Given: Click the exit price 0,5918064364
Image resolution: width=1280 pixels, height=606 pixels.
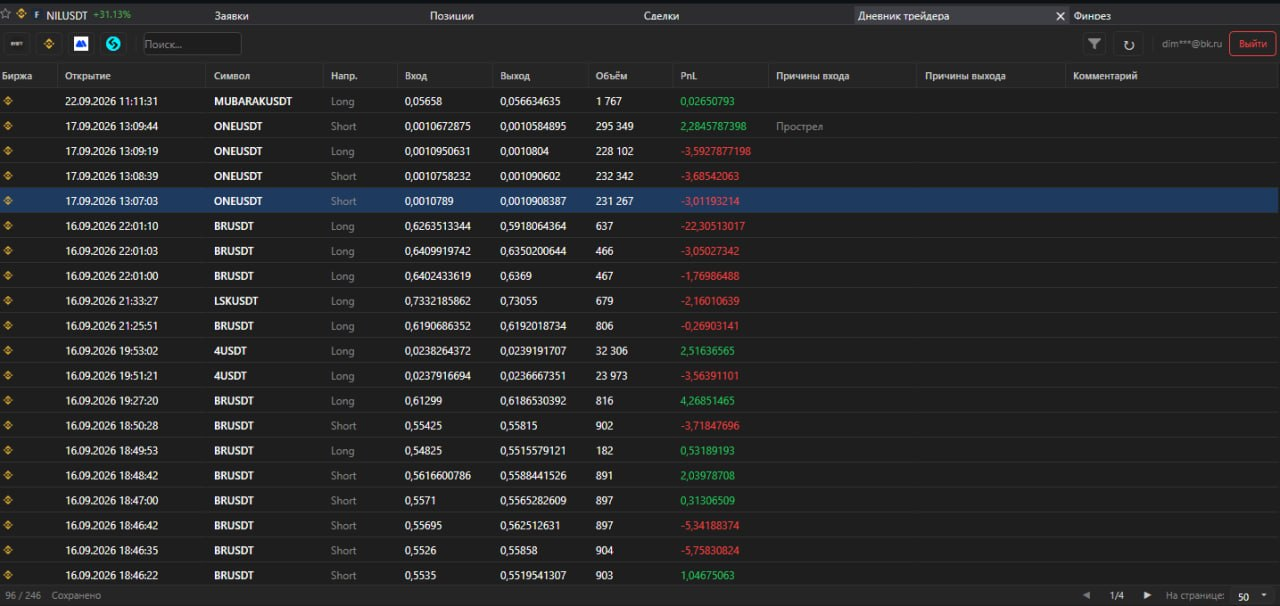Looking at the screenshot, I should pos(533,226).
